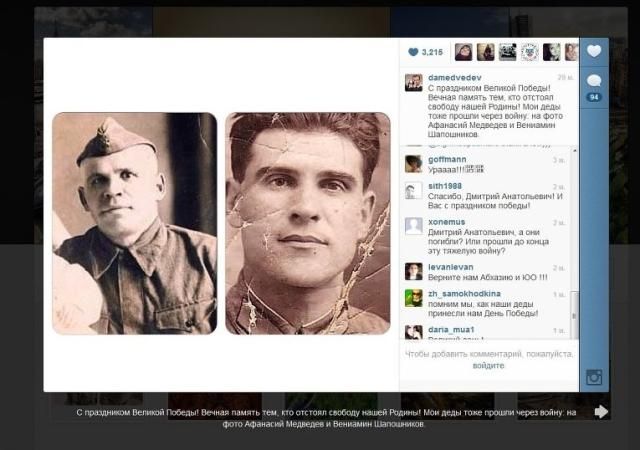The image size is (640, 450).
Task: Click the blue heart likes counter icon
Action: coord(413,52)
